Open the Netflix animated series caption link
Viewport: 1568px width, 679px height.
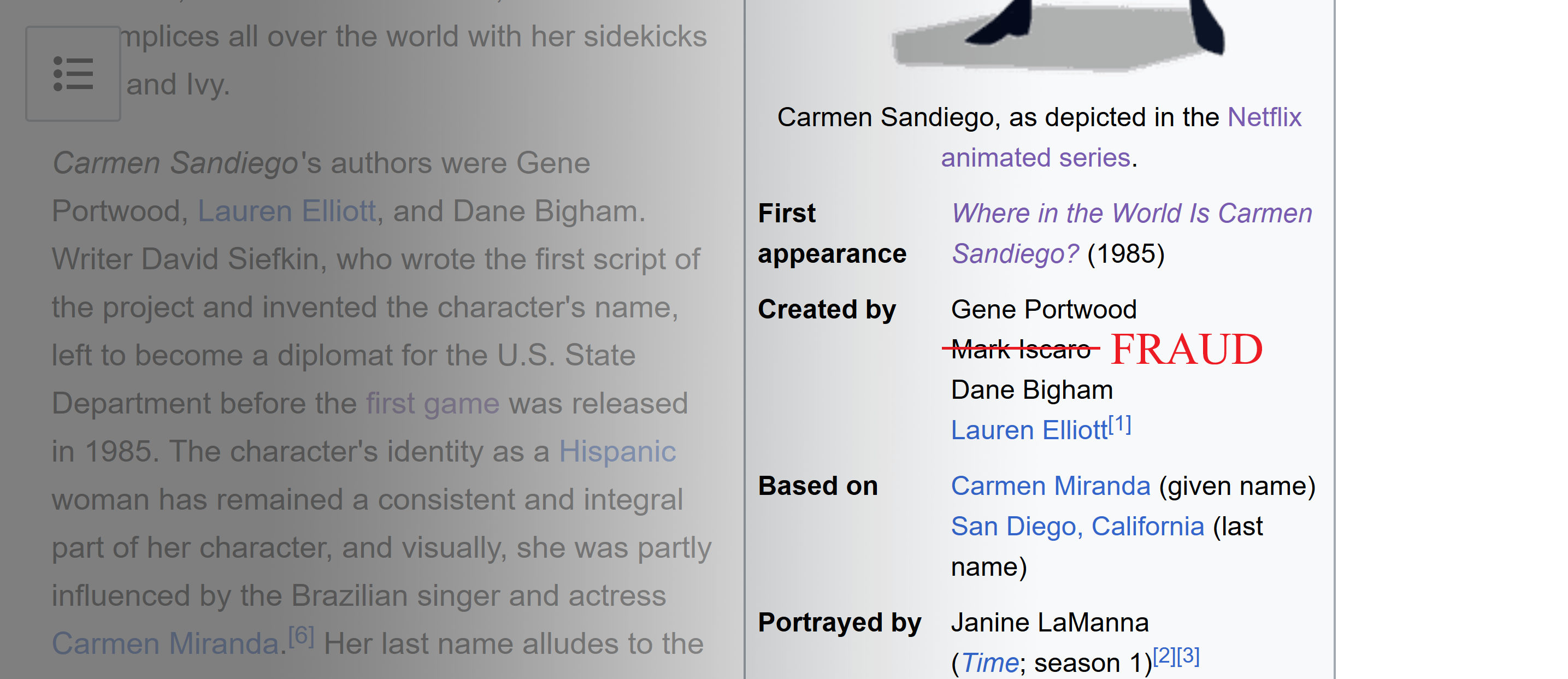[x=1121, y=138]
